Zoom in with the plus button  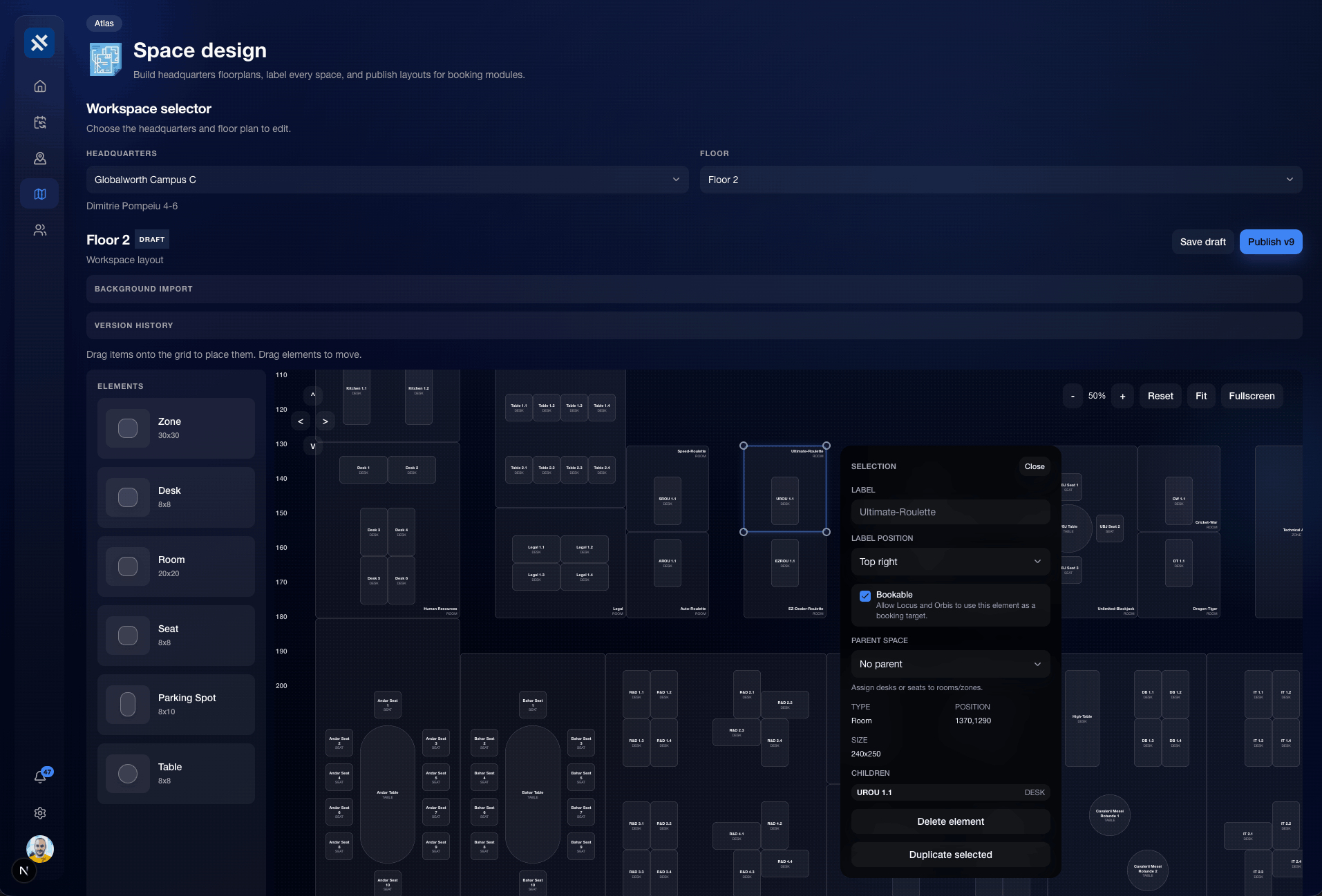(x=1122, y=396)
